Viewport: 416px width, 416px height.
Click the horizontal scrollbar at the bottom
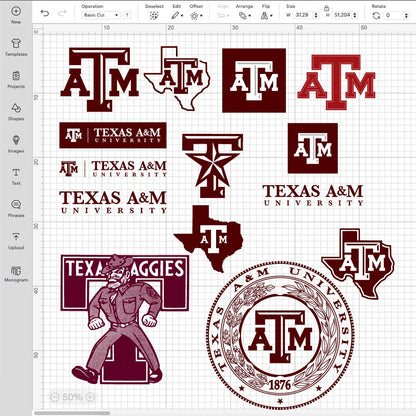72,413
